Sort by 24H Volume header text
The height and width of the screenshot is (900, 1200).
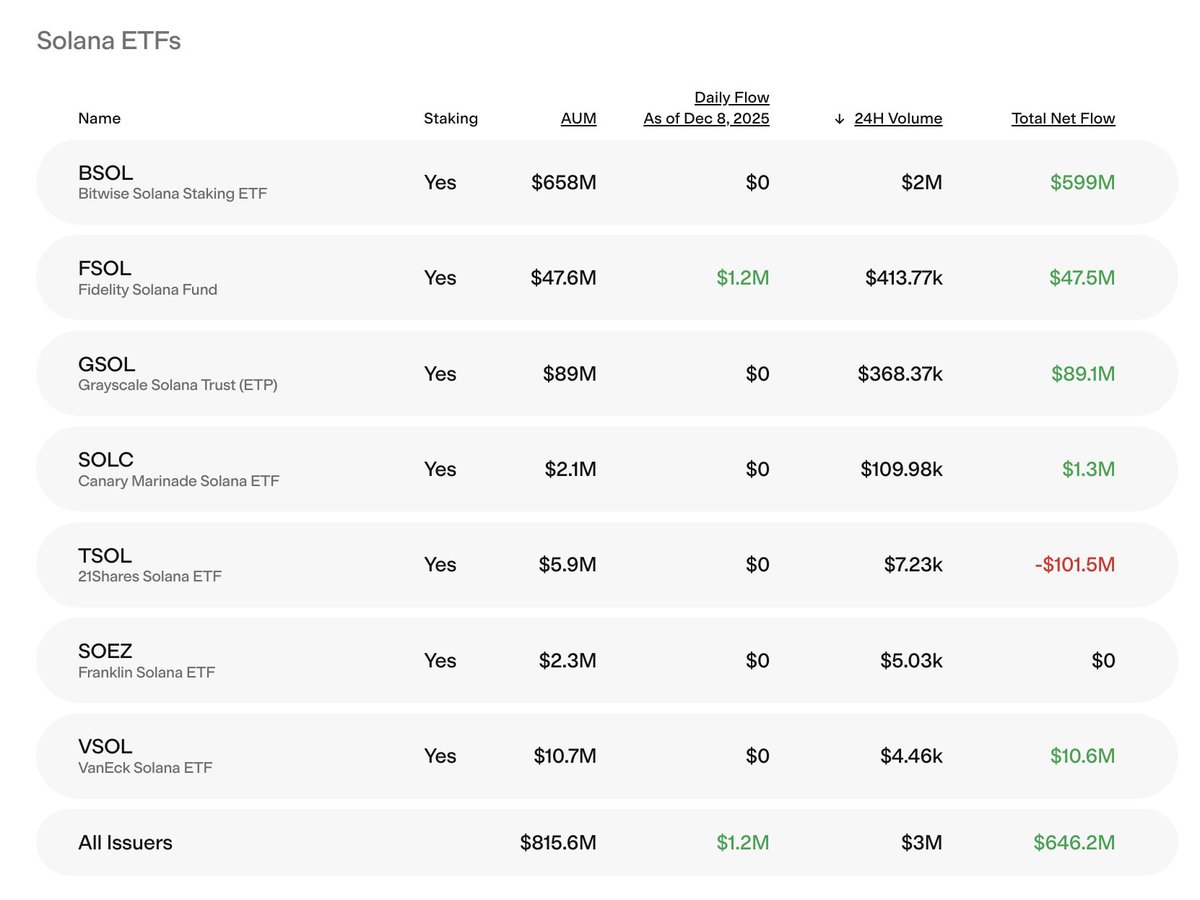pos(898,118)
